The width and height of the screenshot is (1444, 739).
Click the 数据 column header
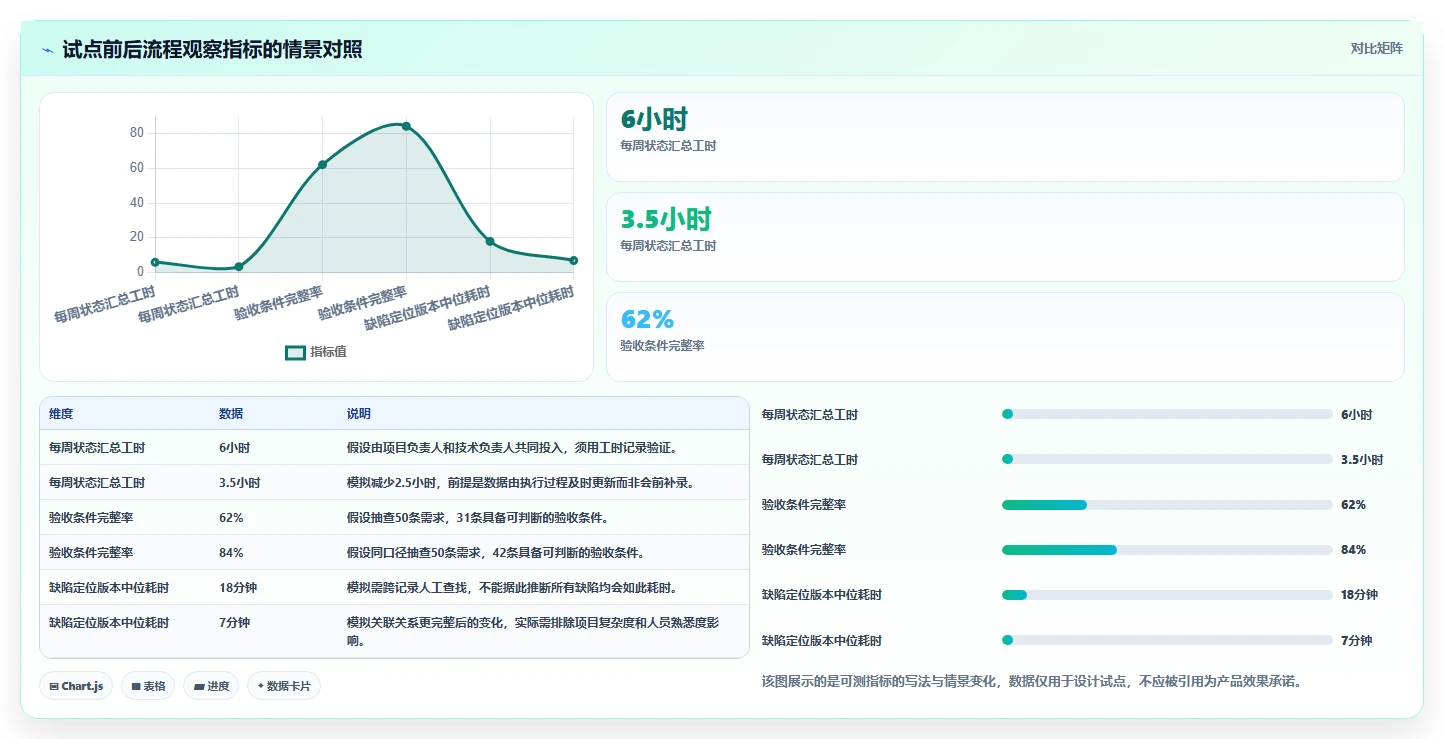pos(231,414)
